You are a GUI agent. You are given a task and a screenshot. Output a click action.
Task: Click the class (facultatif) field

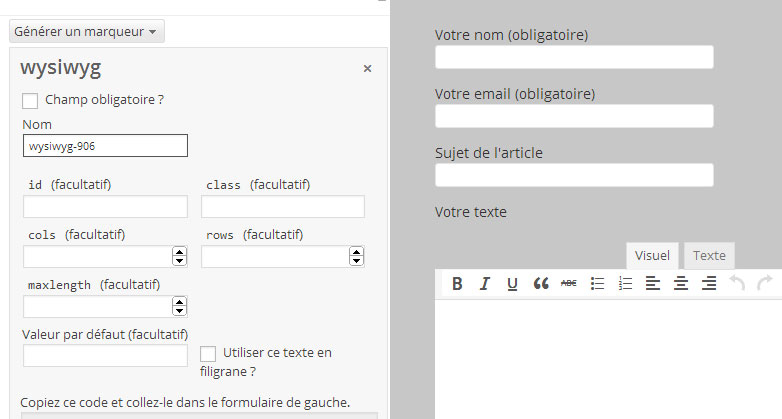[283, 207]
